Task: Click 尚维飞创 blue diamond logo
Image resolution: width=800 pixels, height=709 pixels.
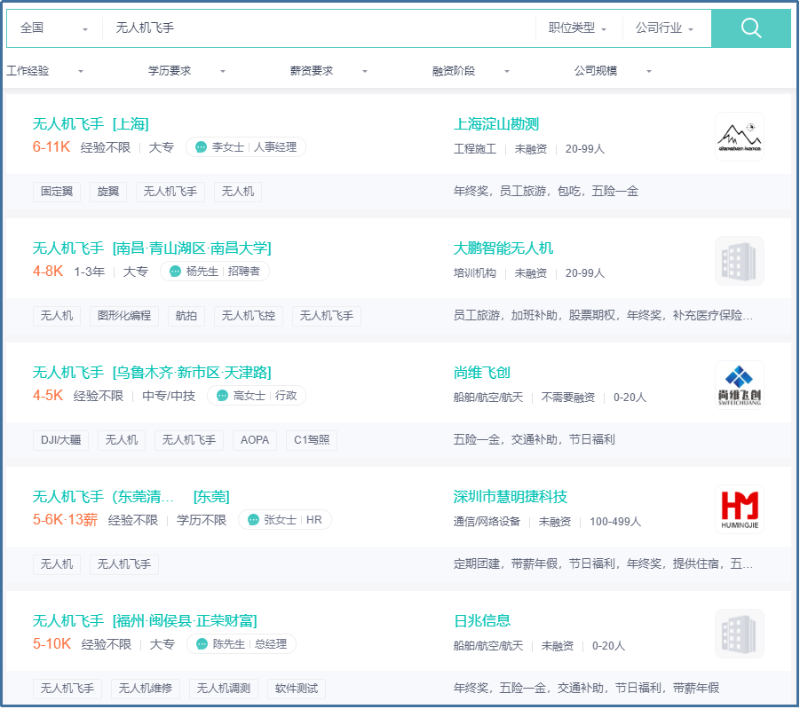Action: 739,385
